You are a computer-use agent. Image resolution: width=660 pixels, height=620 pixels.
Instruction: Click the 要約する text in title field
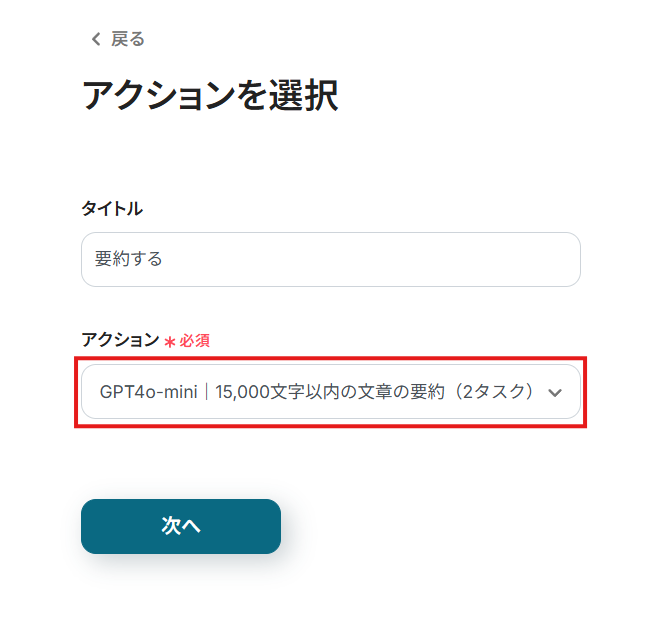(x=129, y=259)
